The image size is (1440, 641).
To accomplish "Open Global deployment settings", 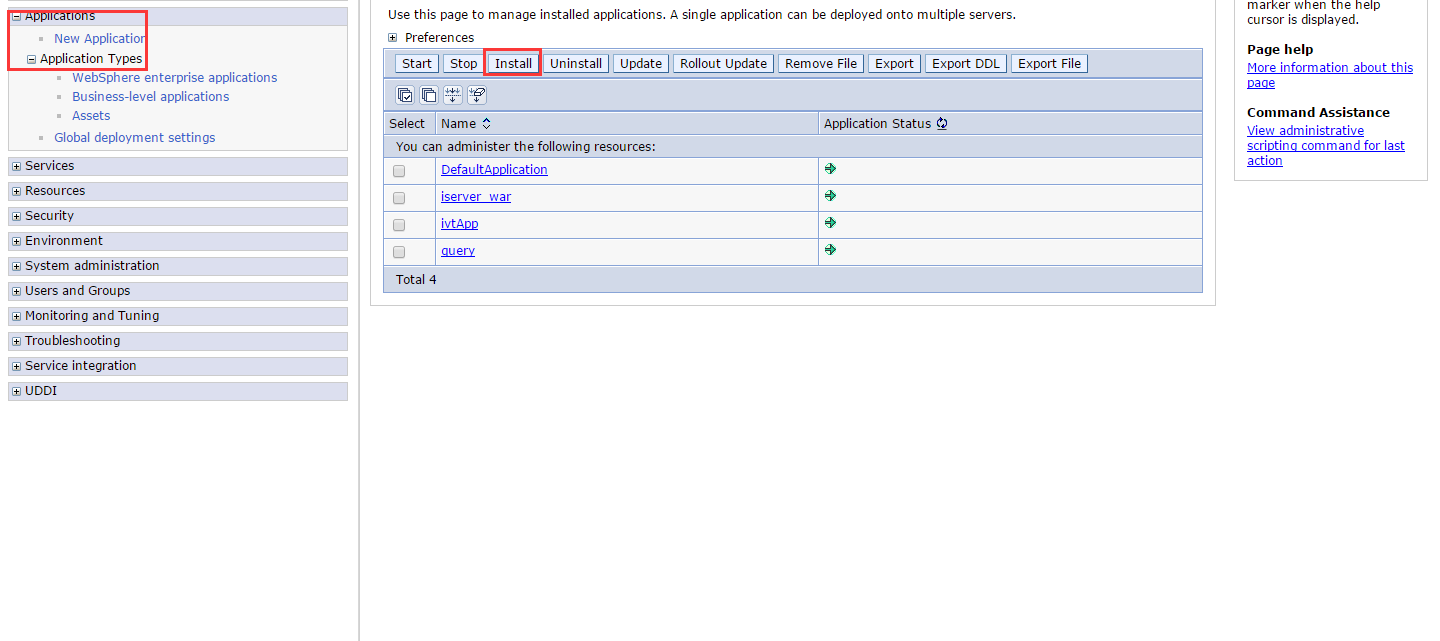I will tap(135, 138).
